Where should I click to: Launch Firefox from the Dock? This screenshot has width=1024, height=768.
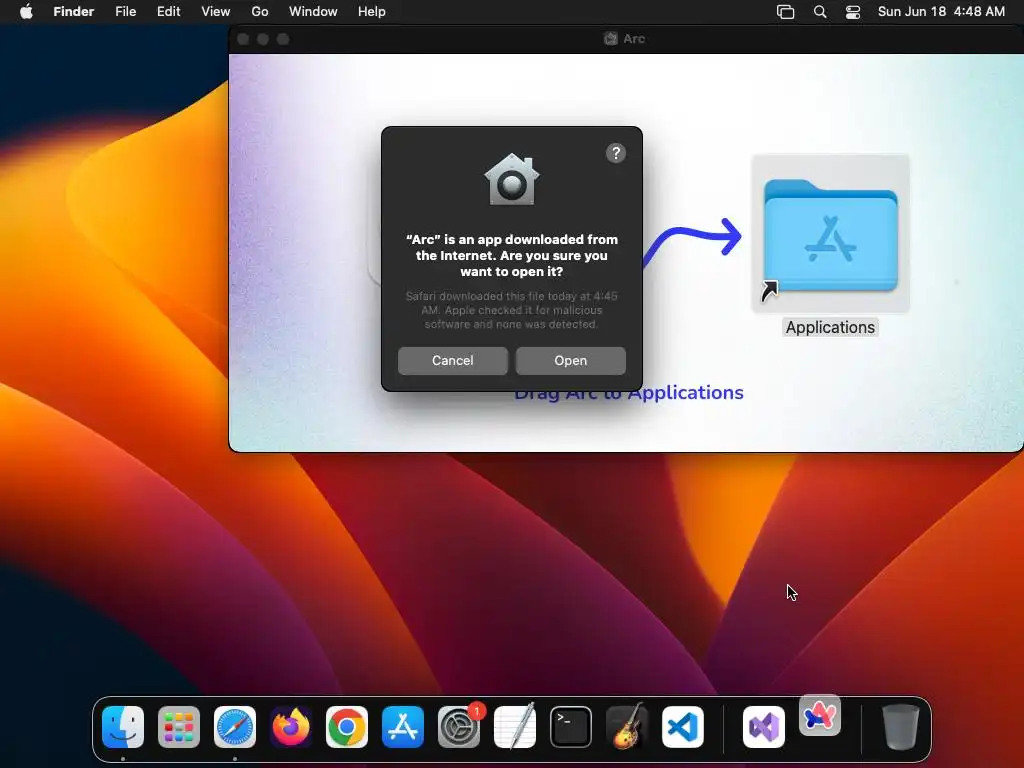point(291,727)
